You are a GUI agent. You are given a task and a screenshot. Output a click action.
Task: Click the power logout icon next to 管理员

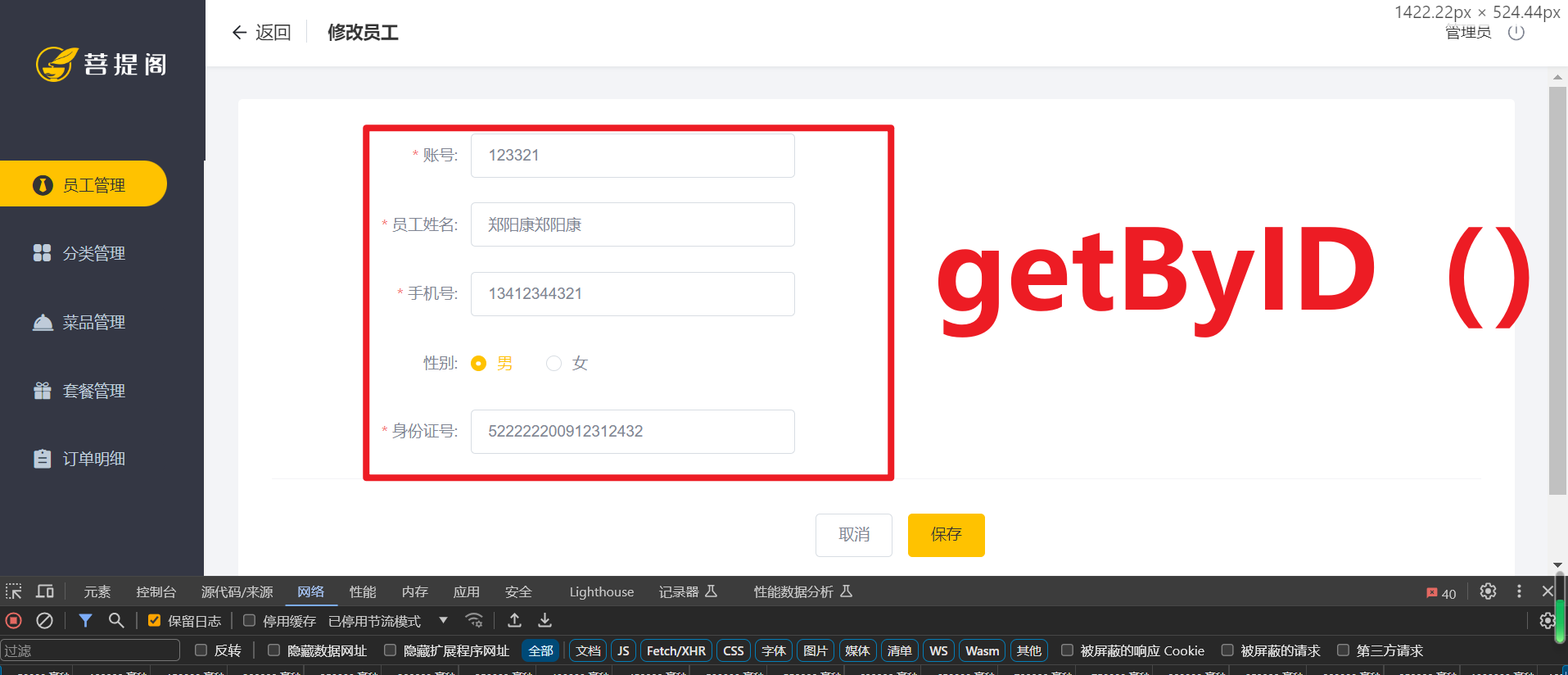pos(1516,33)
